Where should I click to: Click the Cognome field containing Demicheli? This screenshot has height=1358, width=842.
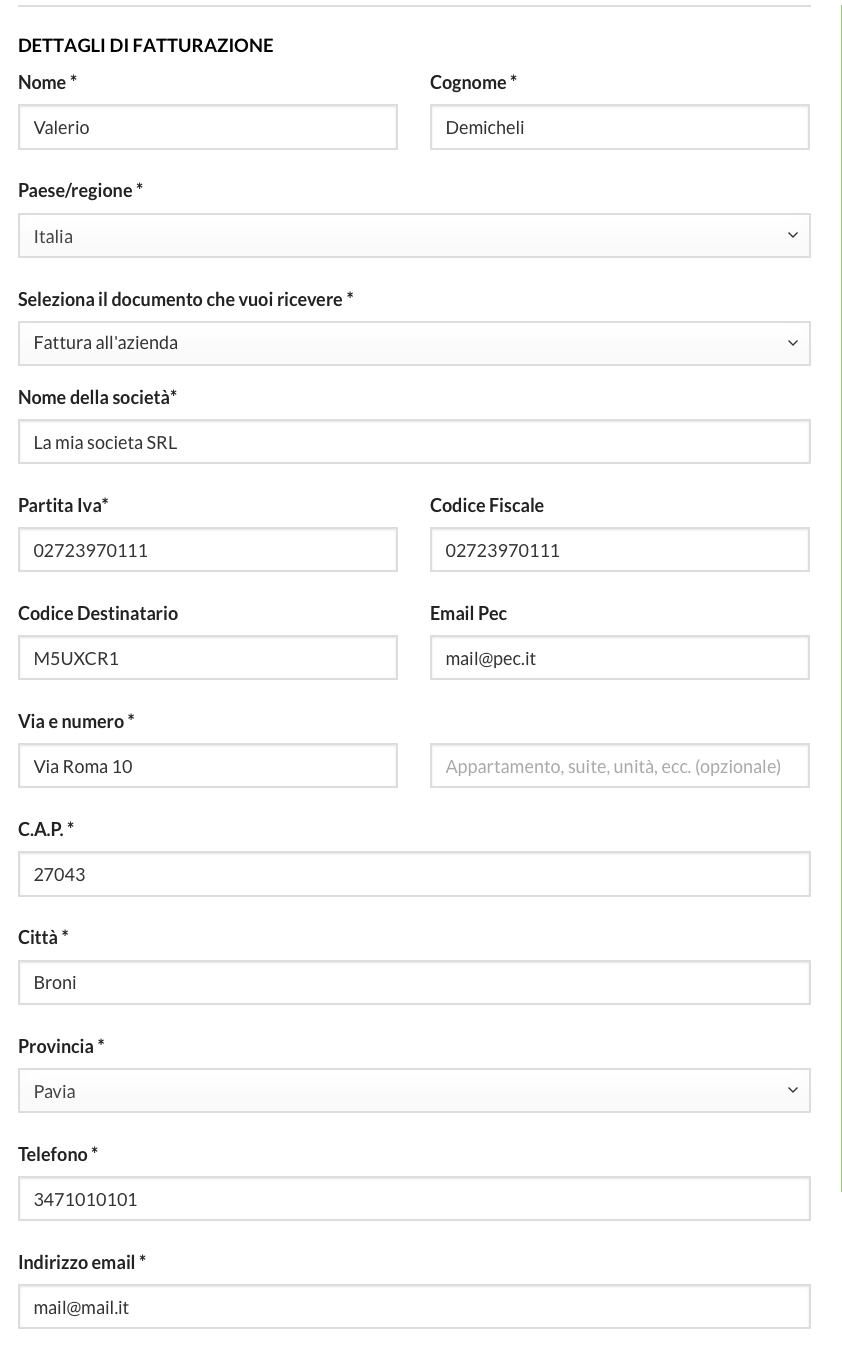coord(619,127)
